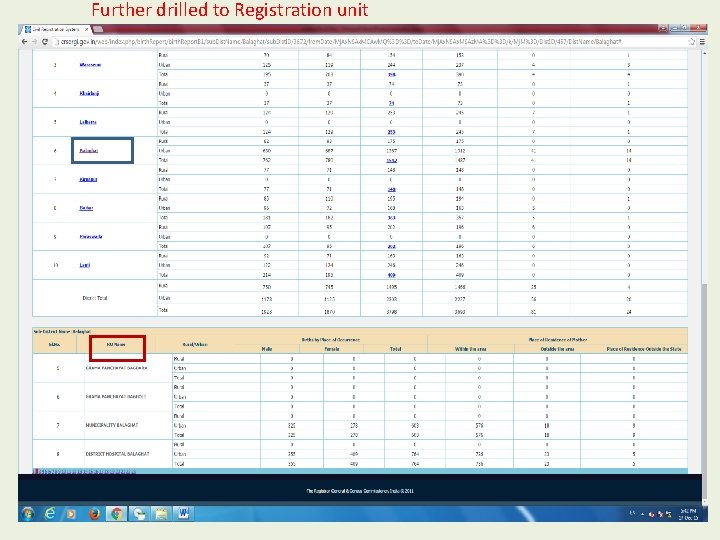Open the Balaghat tehsil link
Viewport: 720px width, 540px height.
pos(89,151)
